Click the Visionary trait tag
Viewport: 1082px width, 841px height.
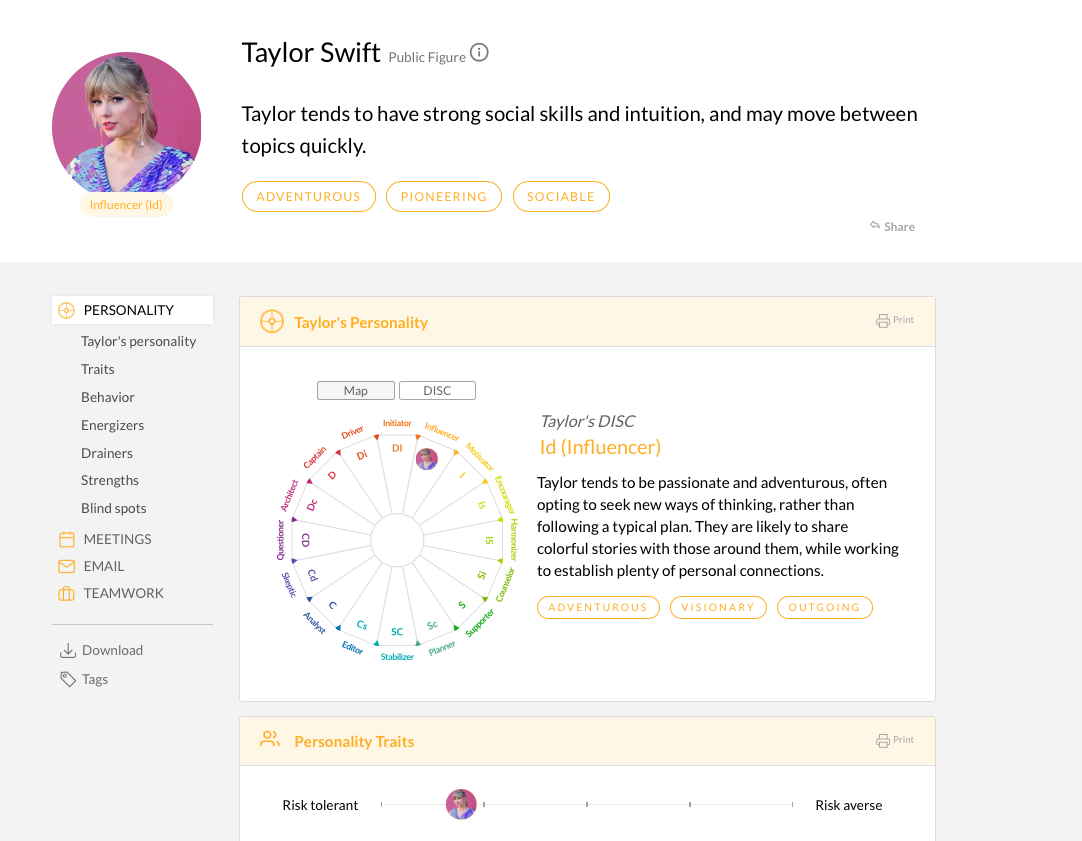[x=717, y=607]
